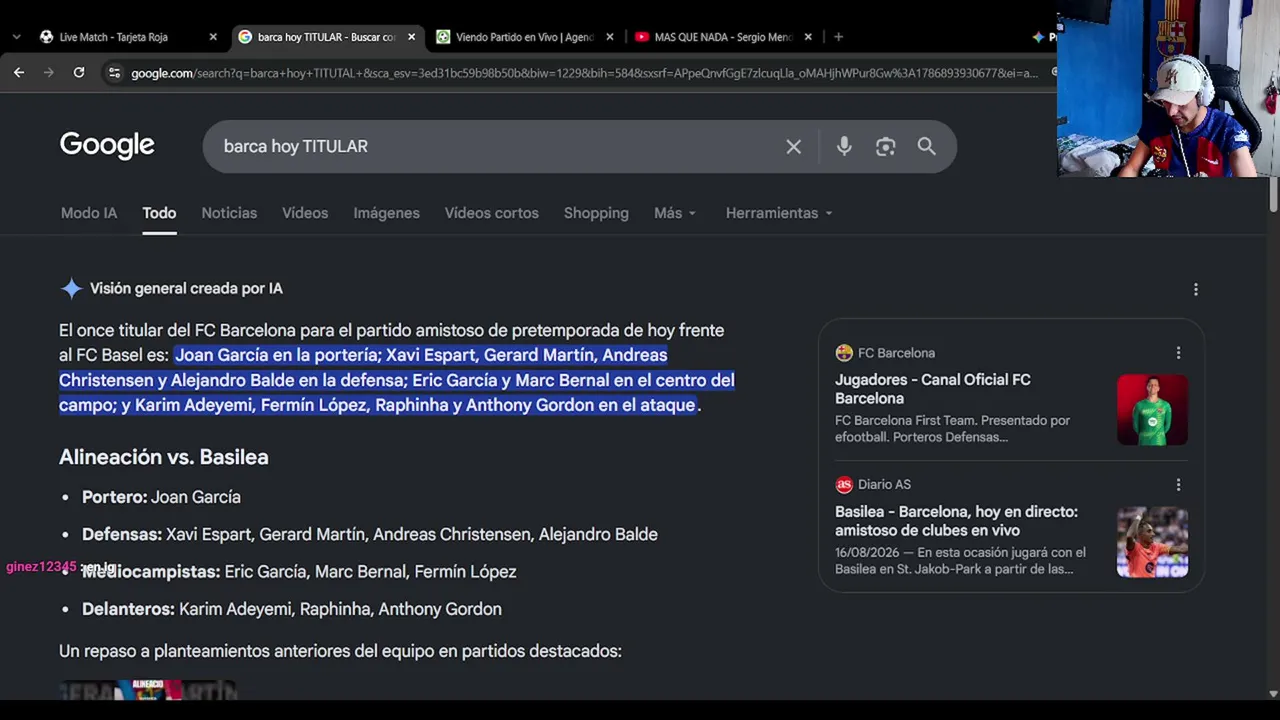
Task: Click the Diario AS source favicon
Action: click(844, 485)
